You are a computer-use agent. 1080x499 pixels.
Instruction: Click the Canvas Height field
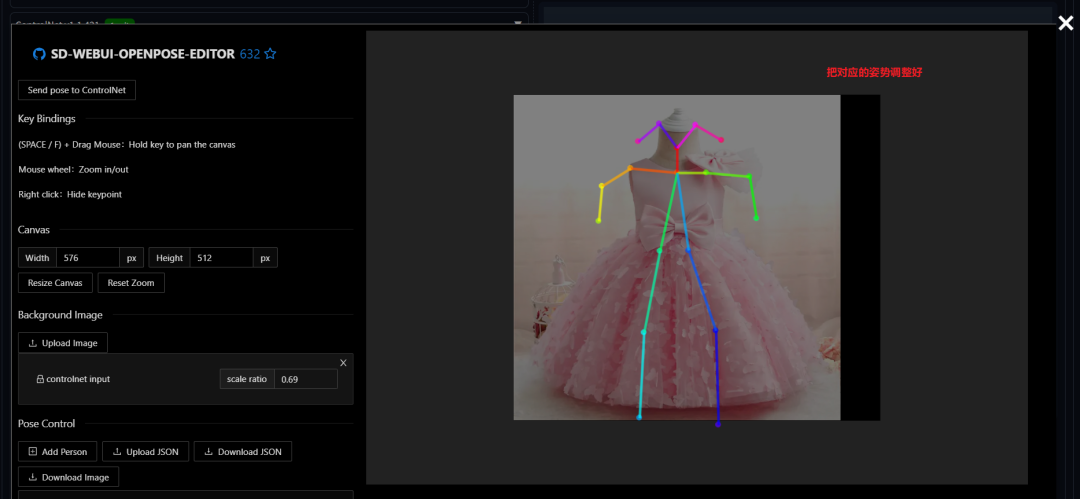click(x=221, y=258)
